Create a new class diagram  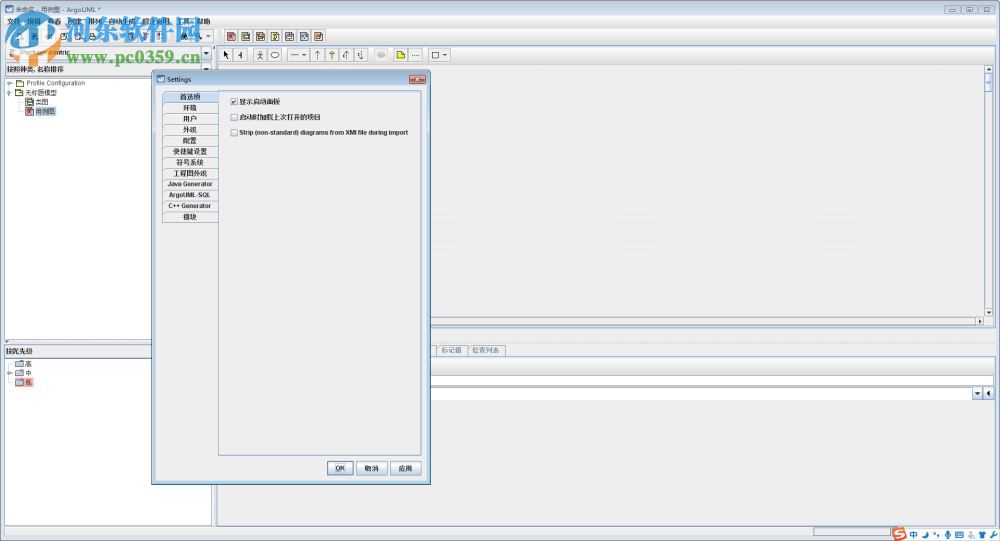click(x=246, y=36)
